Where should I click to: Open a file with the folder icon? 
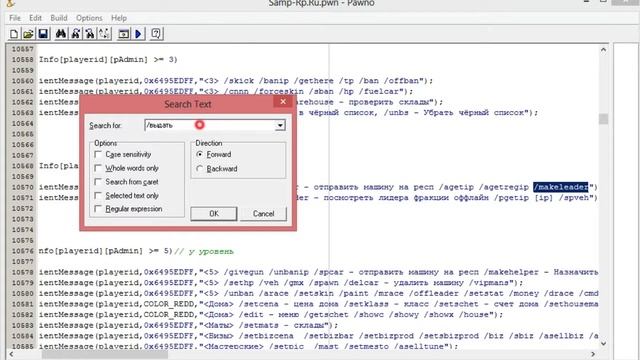[28, 34]
